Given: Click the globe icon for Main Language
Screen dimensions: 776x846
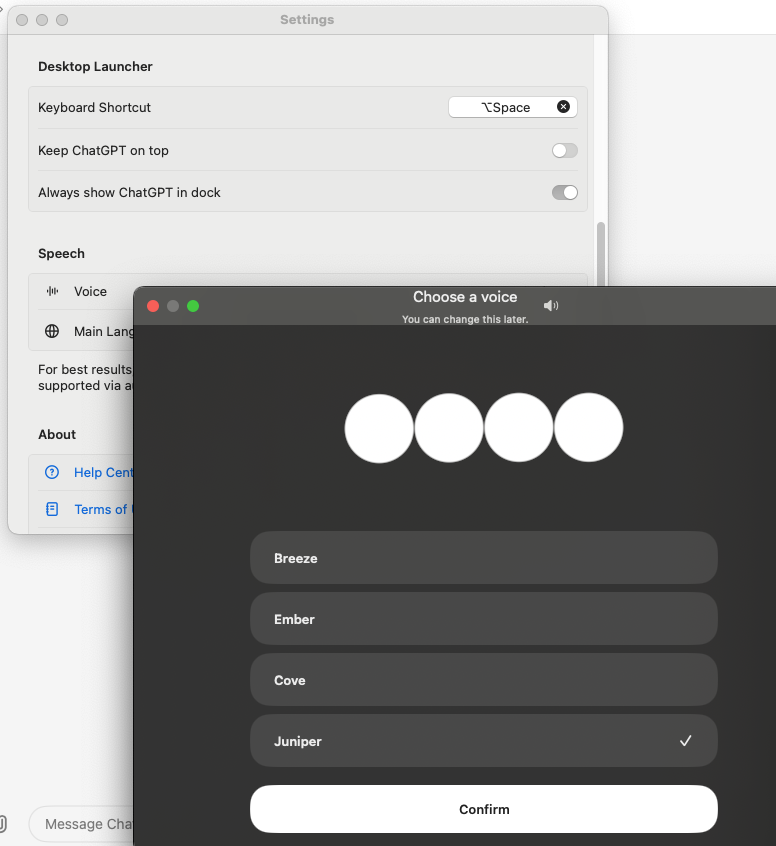Looking at the screenshot, I should [52, 331].
